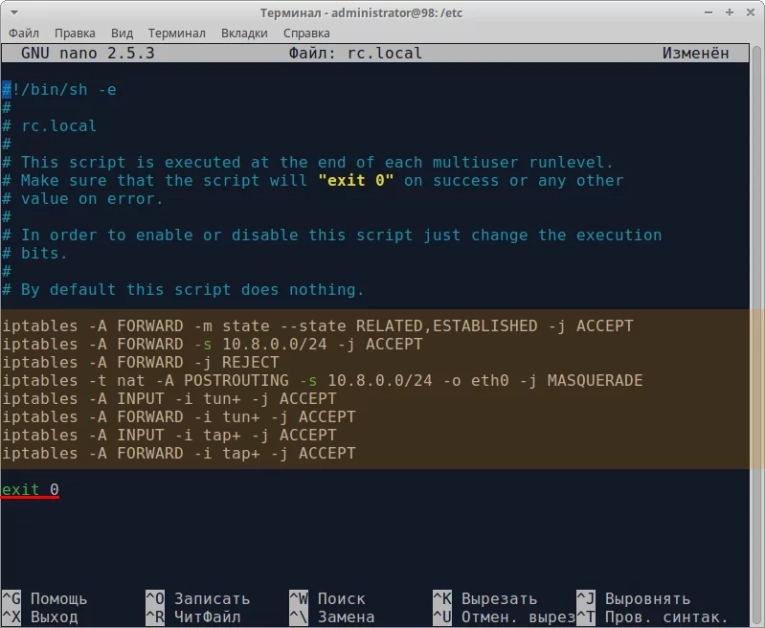Place cursor on the exit 0 line
This screenshot has height=628, width=765.
click(x=30, y=490)
